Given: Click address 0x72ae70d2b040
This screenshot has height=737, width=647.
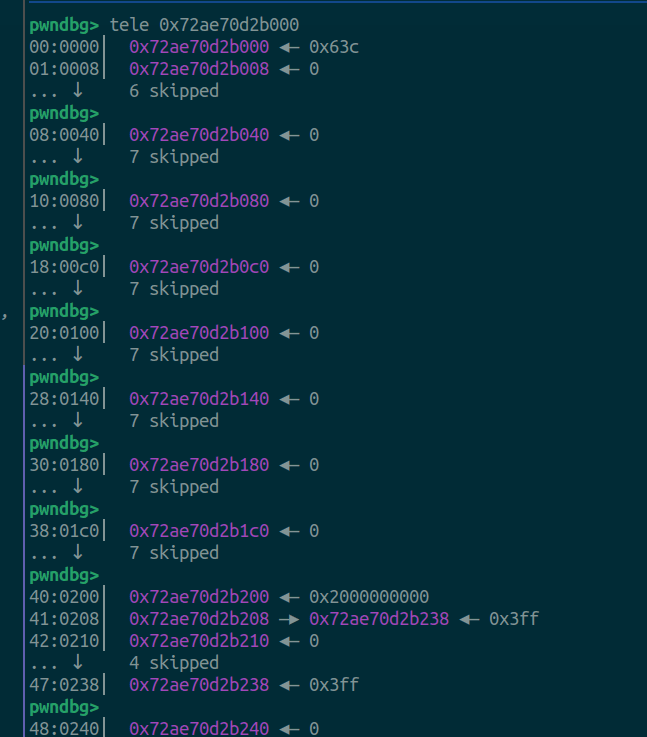Looking at the screenshot, I should click(x=199, y=135).
